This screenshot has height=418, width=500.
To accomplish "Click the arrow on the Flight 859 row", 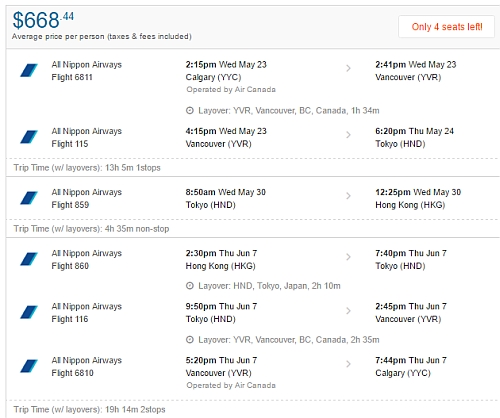I will tap(348, 196).
